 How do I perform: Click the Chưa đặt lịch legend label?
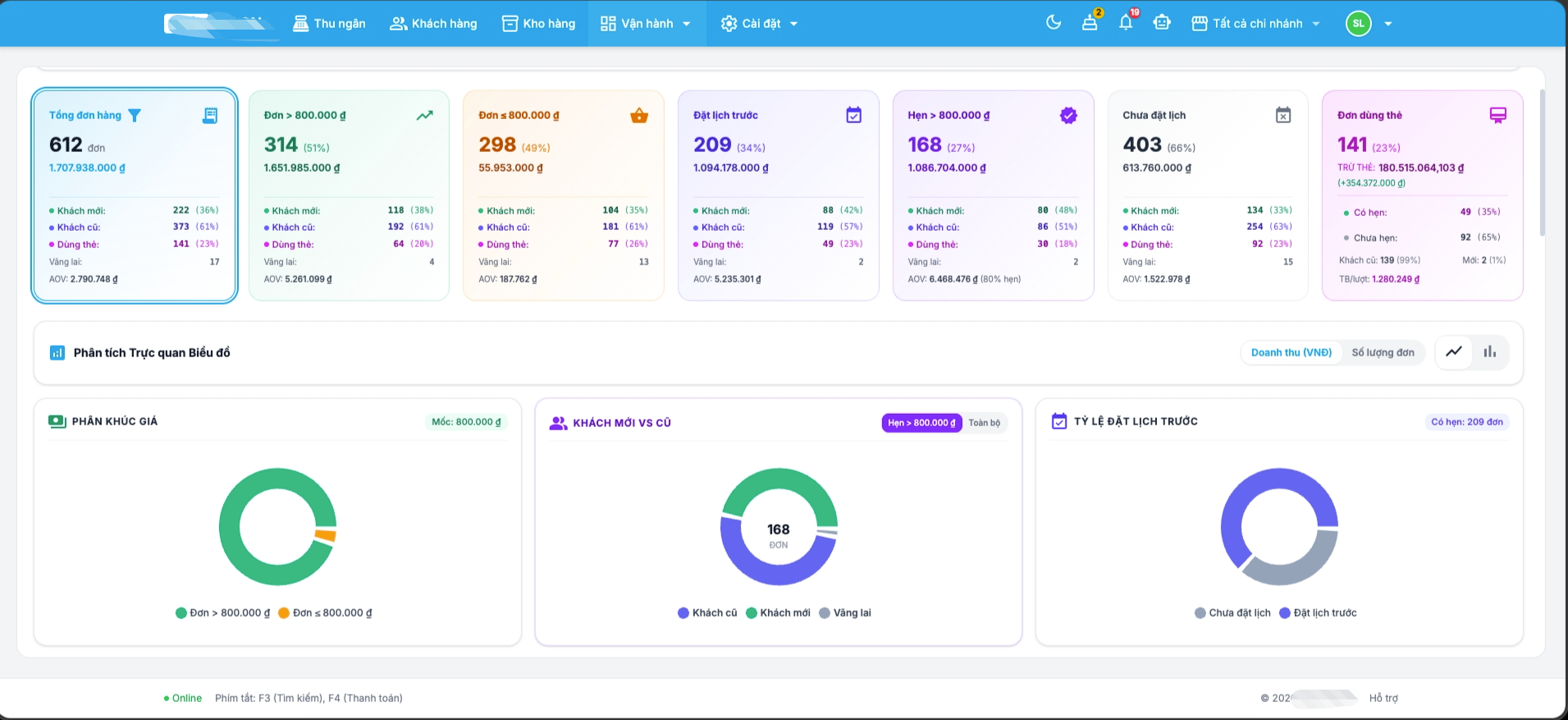point(1240,613)
